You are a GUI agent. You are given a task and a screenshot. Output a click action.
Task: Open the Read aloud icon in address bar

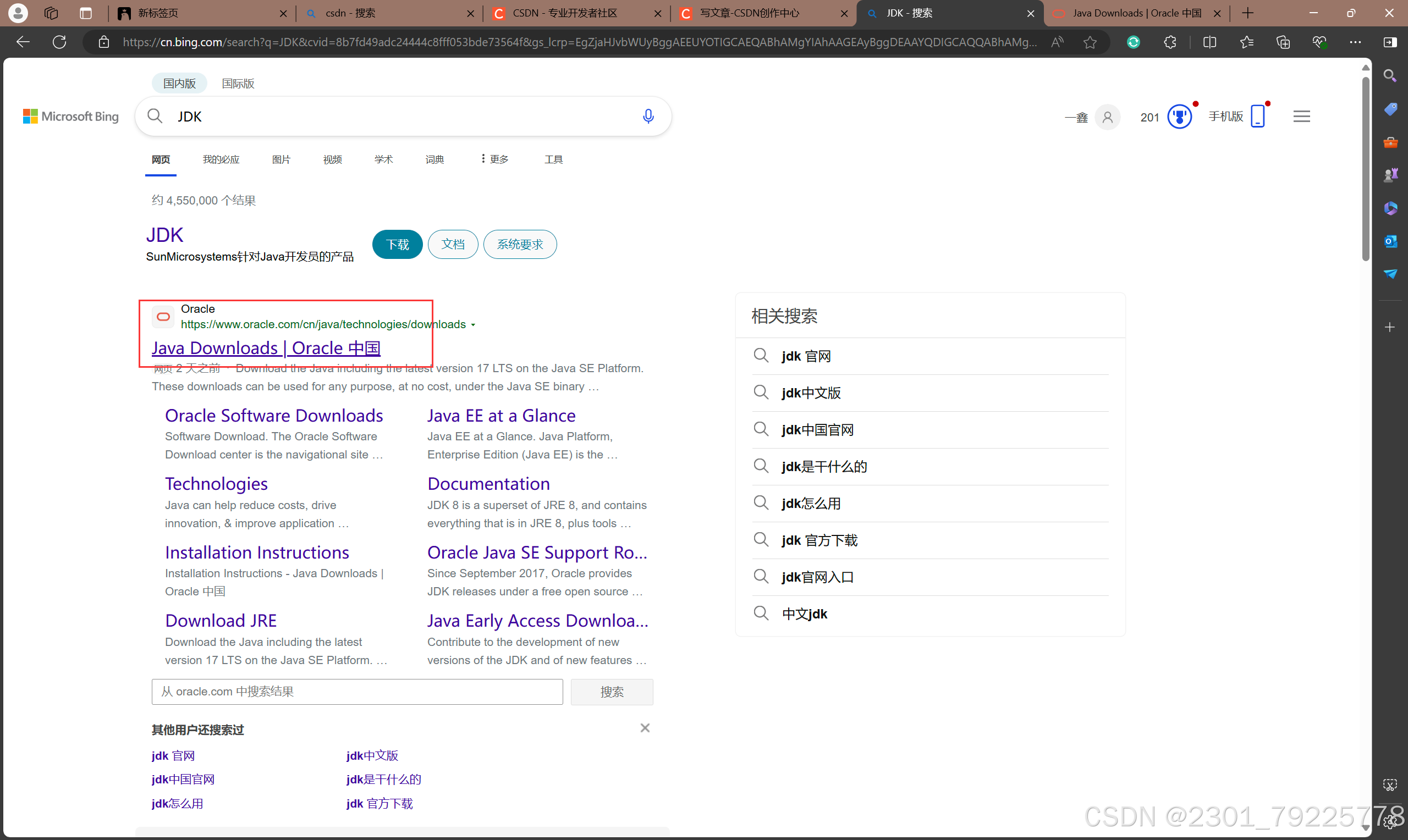coord(1057,42)
